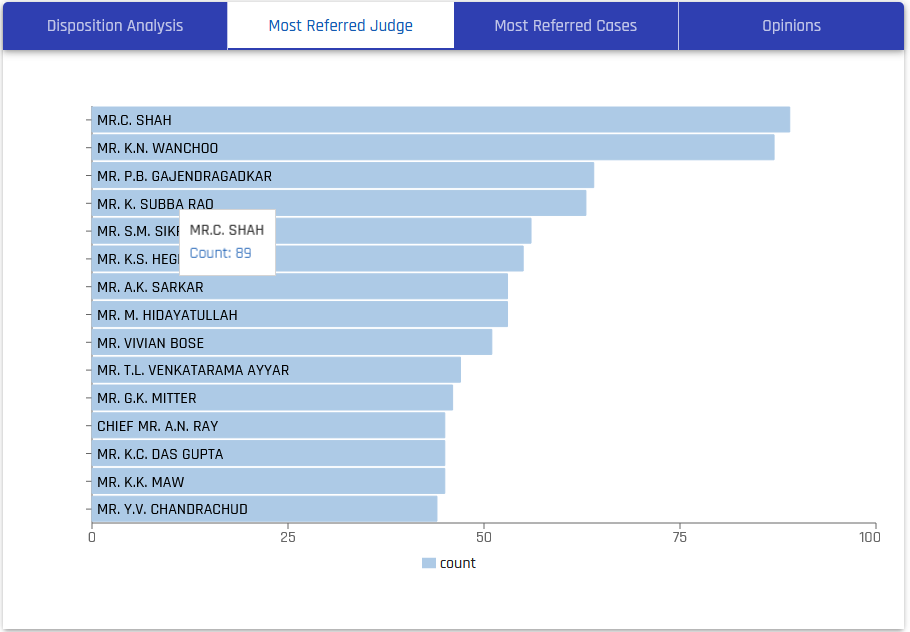Open the Disposition Analysis tab
The width and height of the screenshot is (910, 632).
tap(115, 26)
